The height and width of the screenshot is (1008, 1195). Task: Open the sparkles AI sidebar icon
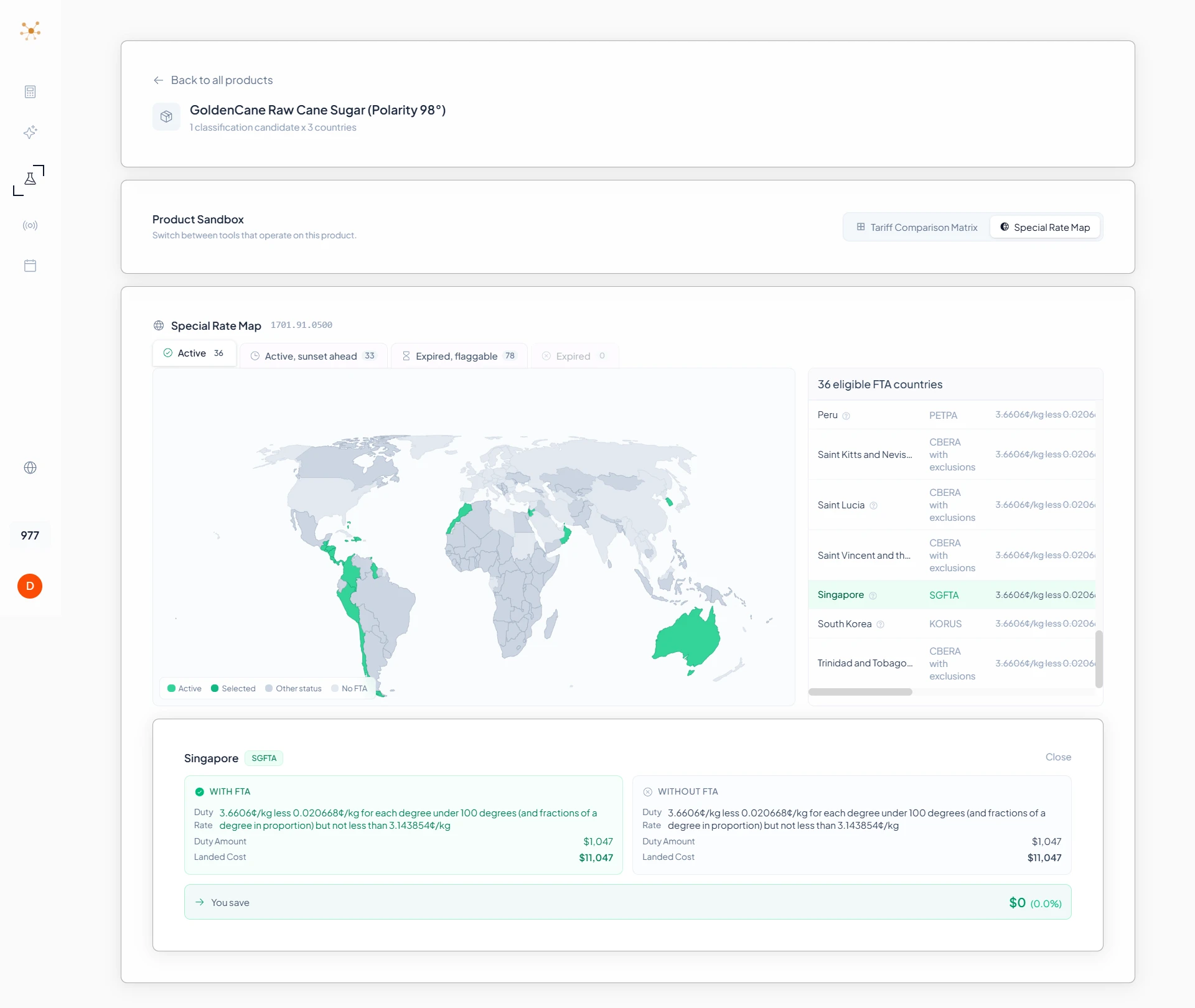pos(30,132)
